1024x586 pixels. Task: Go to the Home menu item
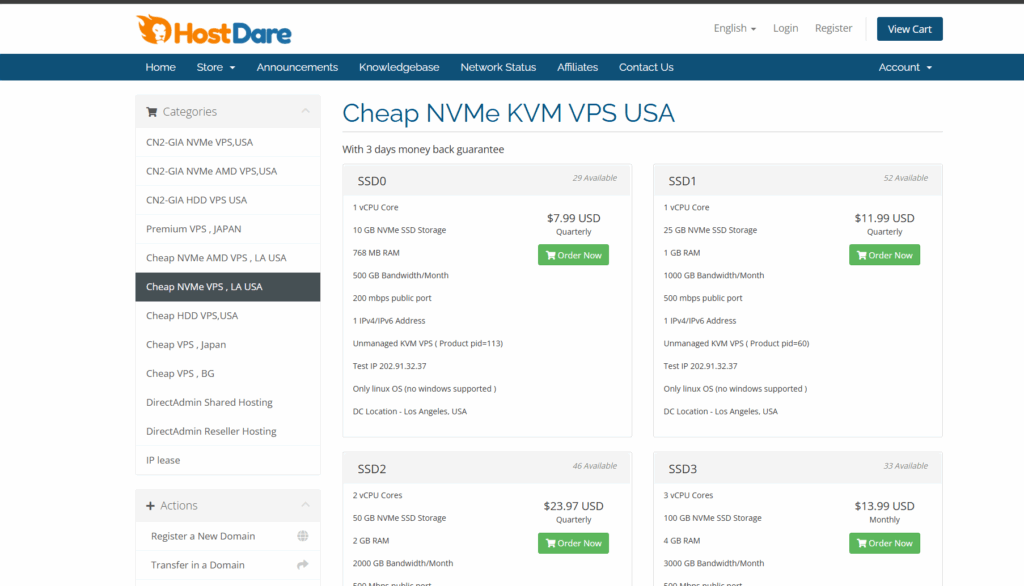pos(161,67)
